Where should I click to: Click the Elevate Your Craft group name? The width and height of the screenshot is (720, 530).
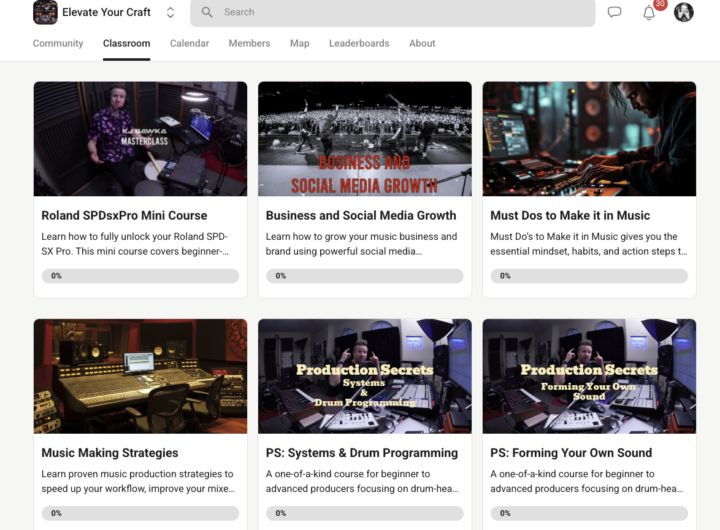(x=107, y=12)
